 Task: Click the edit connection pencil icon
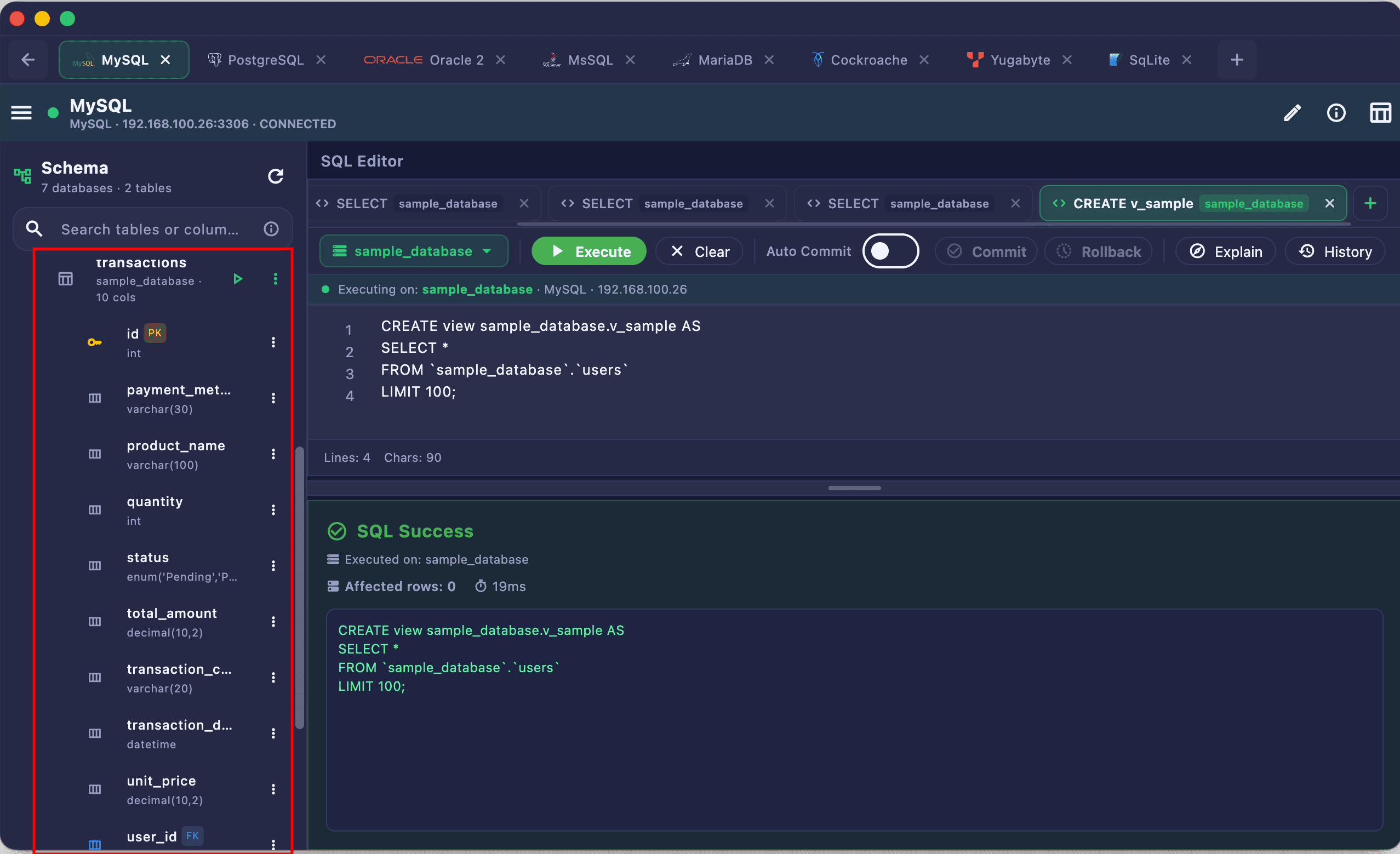pos(1292,113)
